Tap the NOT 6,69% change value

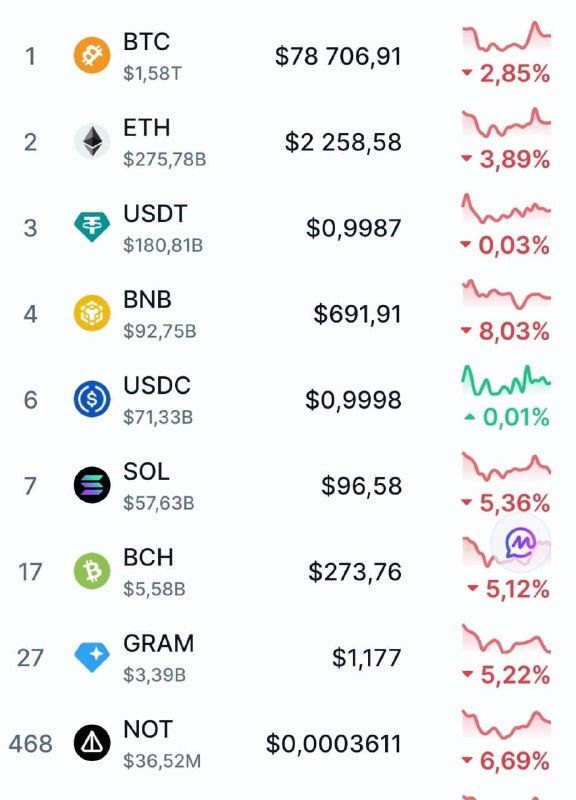[505, 761]
